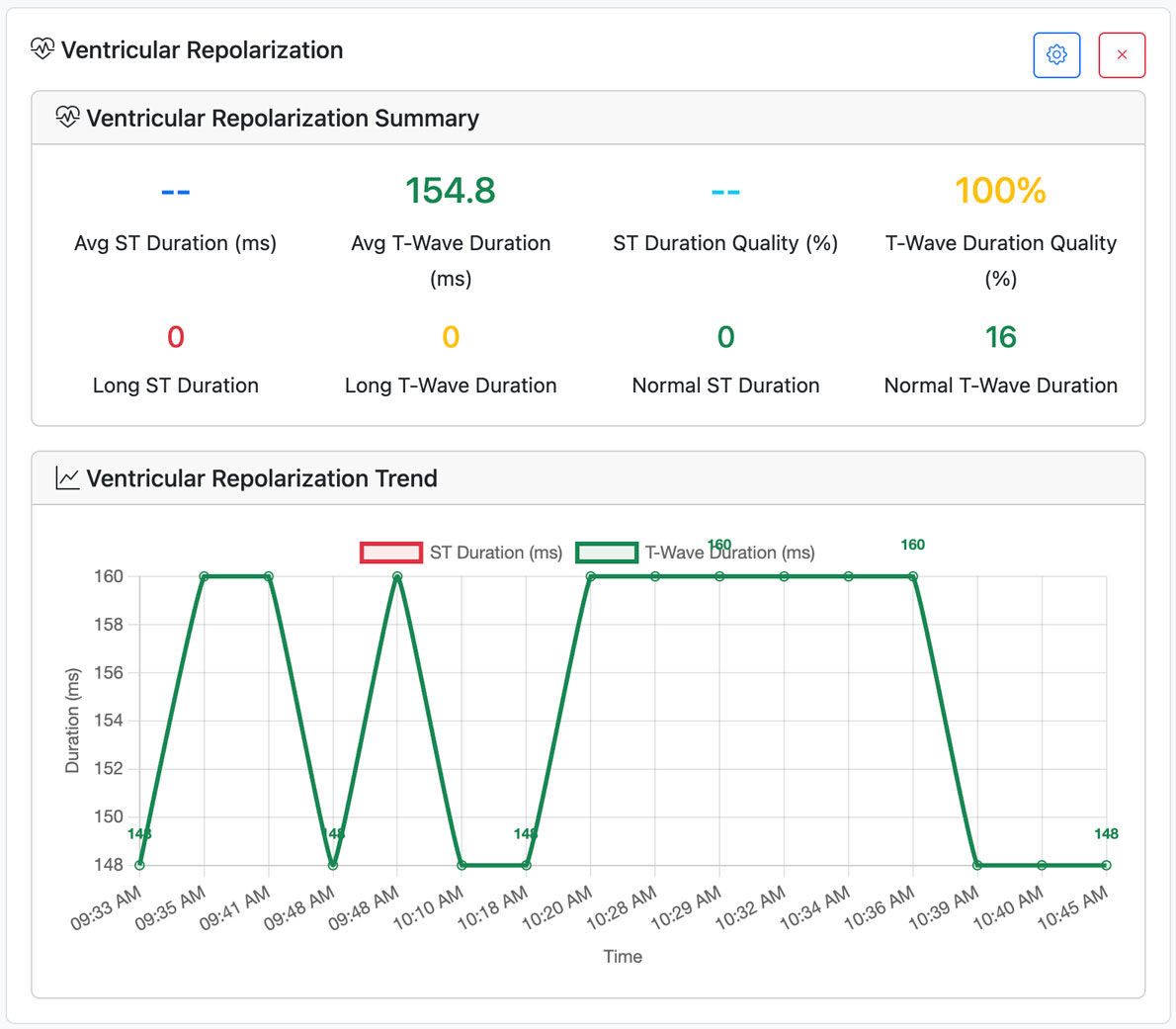1176x1029 pixels.
Task: Click the Duration (ms) y-axis title
Action: click(72, 720)
